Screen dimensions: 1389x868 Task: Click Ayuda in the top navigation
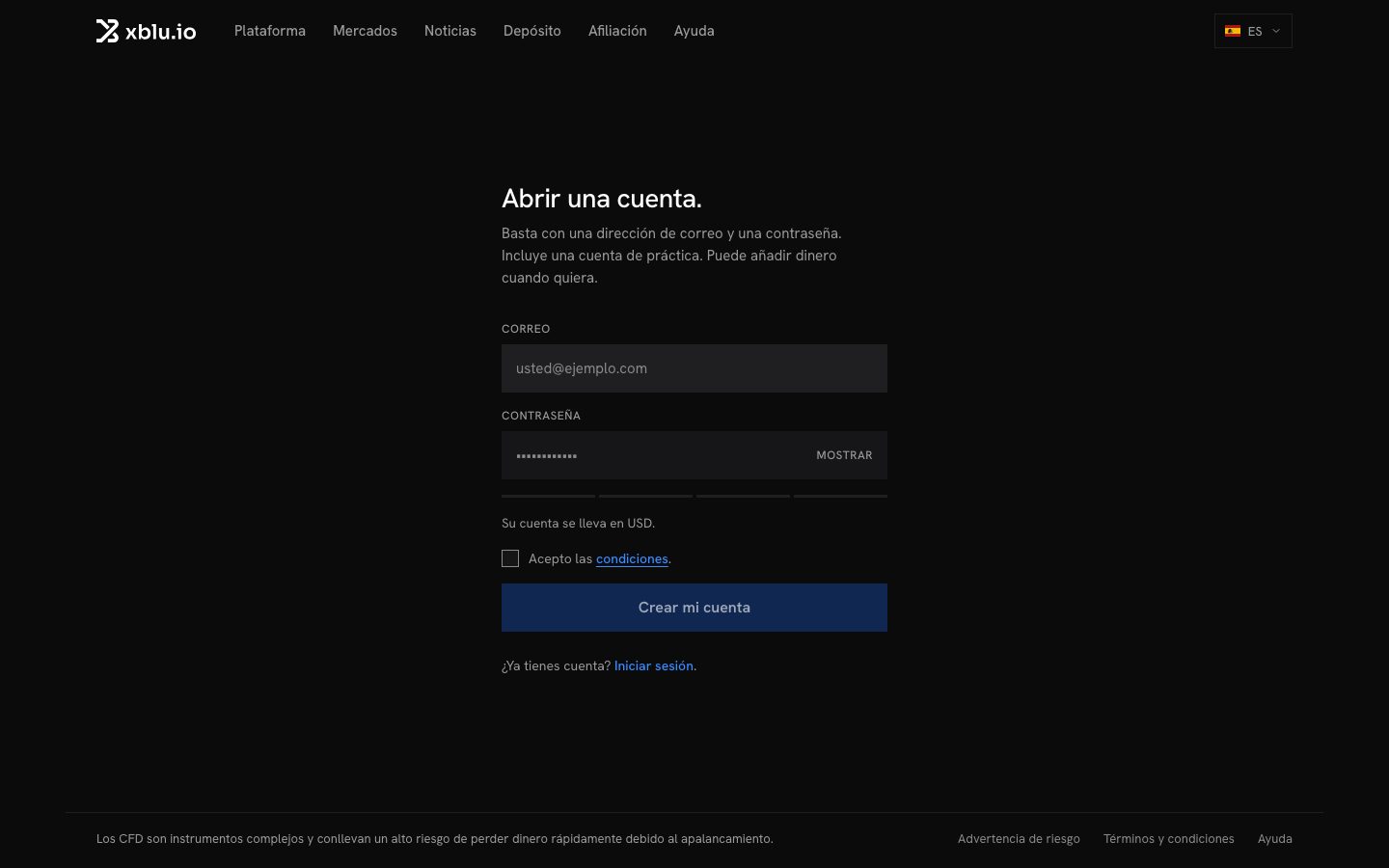pyautogui.click(x=694, y=31)
